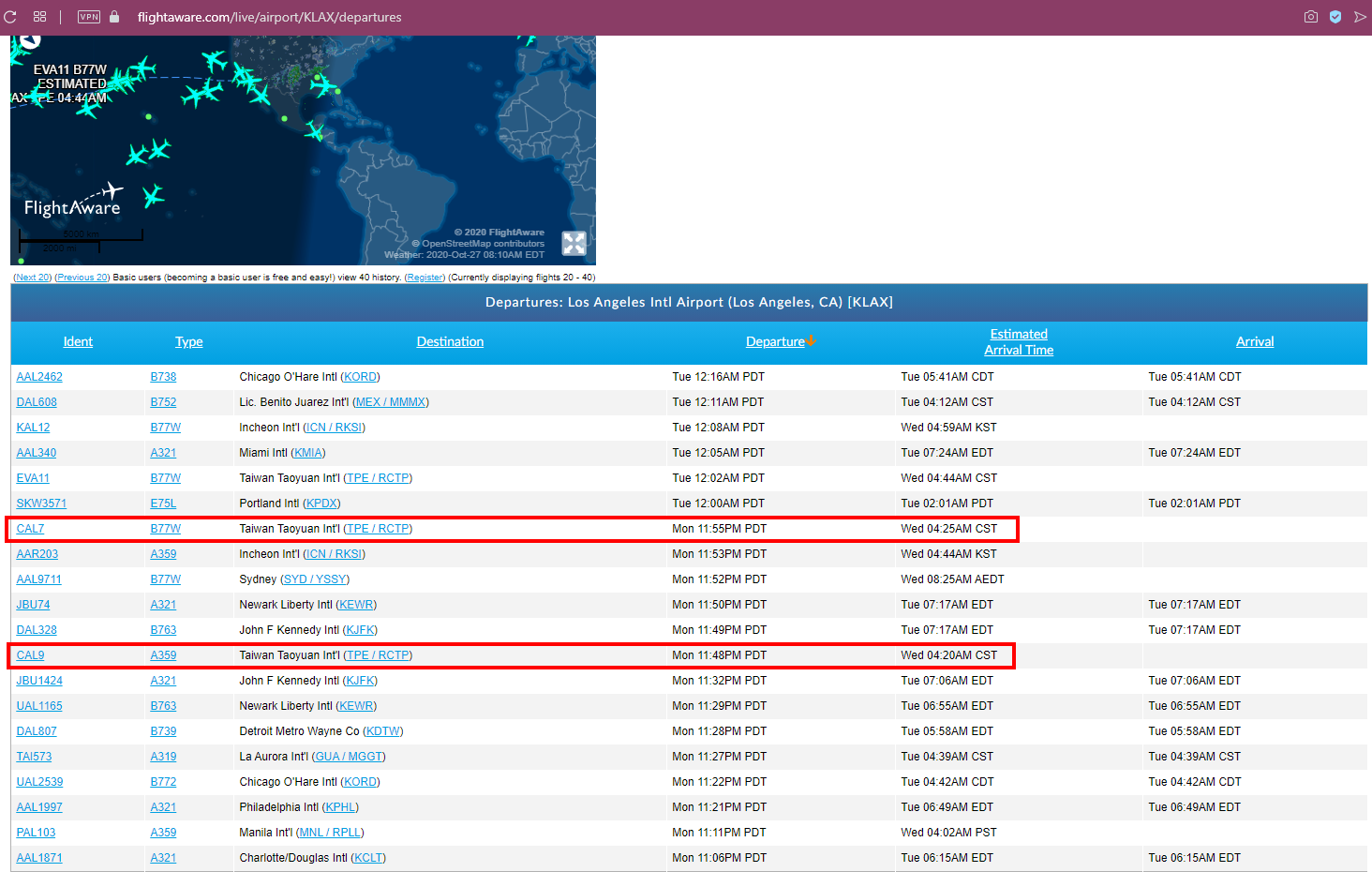Click the camera snapshot icon

[x=1311, y=17]
